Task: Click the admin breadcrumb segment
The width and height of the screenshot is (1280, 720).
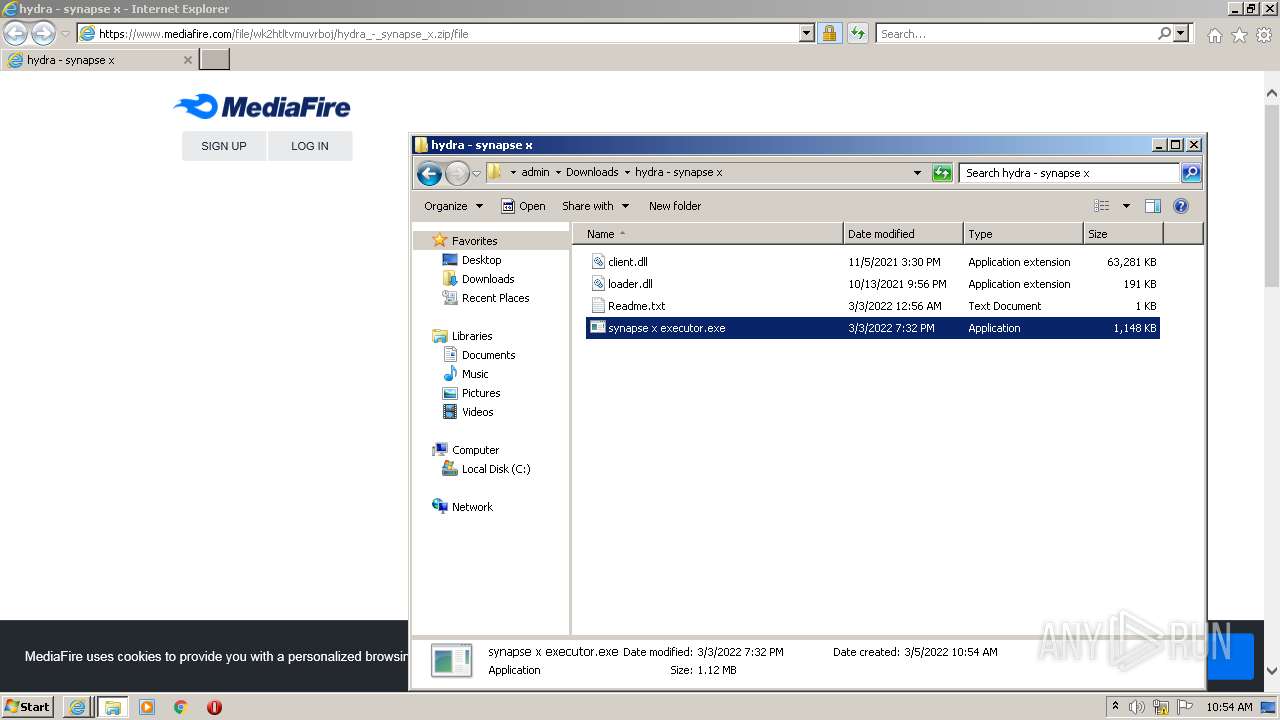Action: click(x=535, y=172)
